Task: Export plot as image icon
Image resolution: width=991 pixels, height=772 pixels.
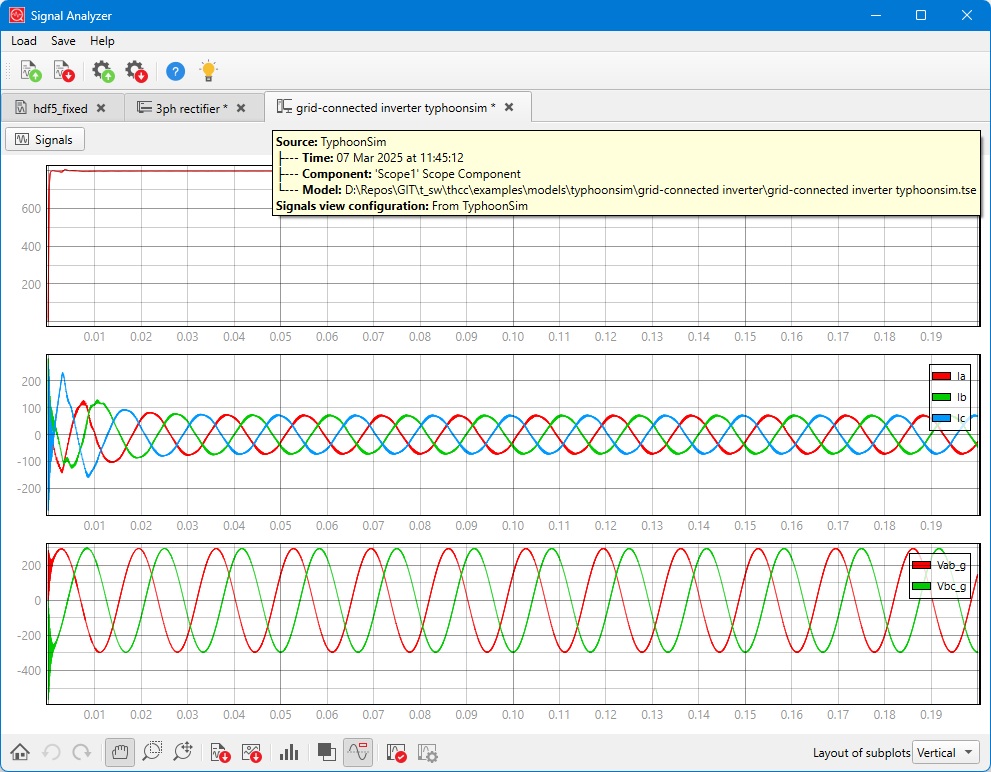Action: point(252,752)
